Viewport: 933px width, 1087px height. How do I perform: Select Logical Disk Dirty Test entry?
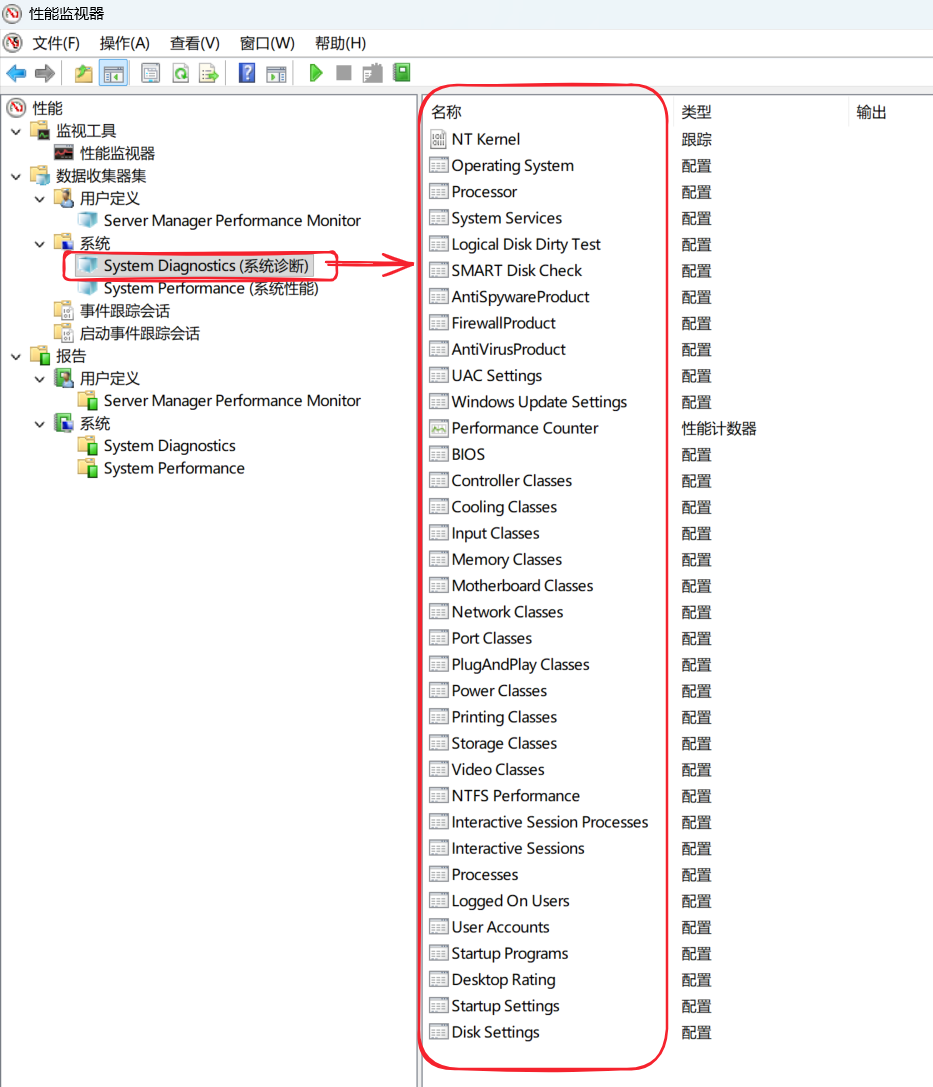pos(526,245)
